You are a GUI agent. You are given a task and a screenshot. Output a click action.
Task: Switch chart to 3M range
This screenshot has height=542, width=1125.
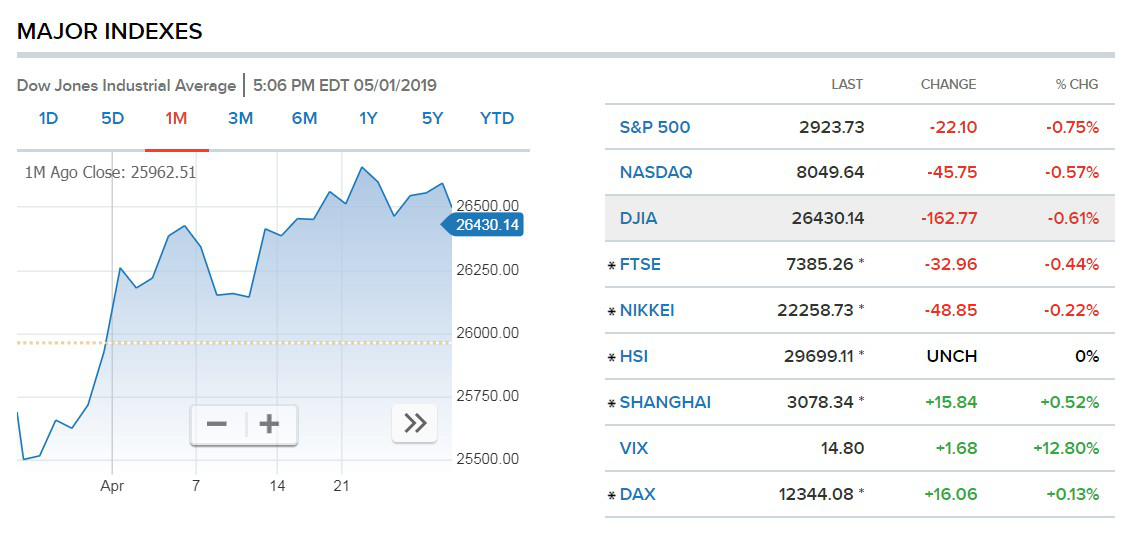point(240,118)
